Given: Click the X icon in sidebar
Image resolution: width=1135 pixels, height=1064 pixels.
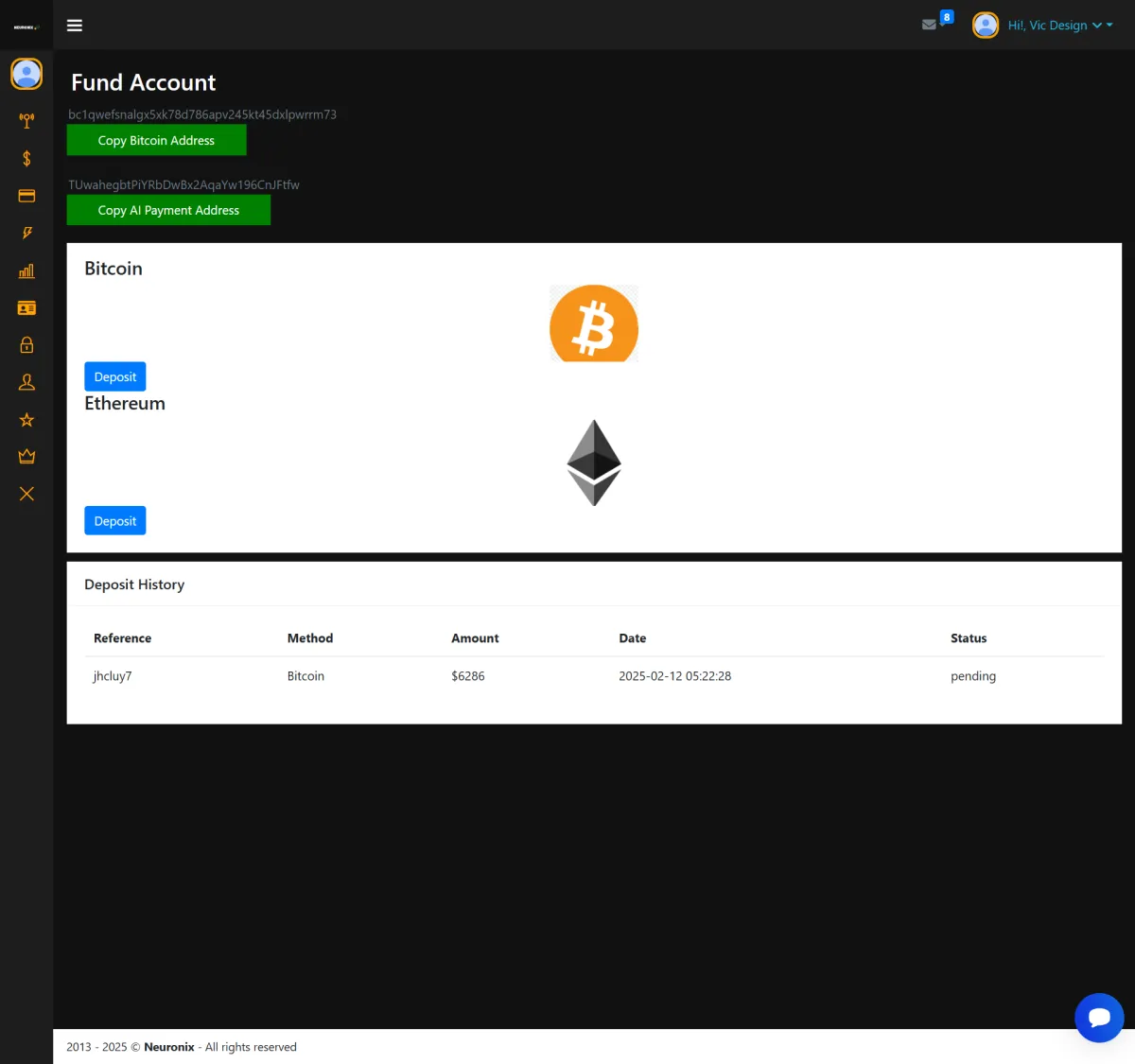Looking at the screenshot, I should tap(26, 494).
